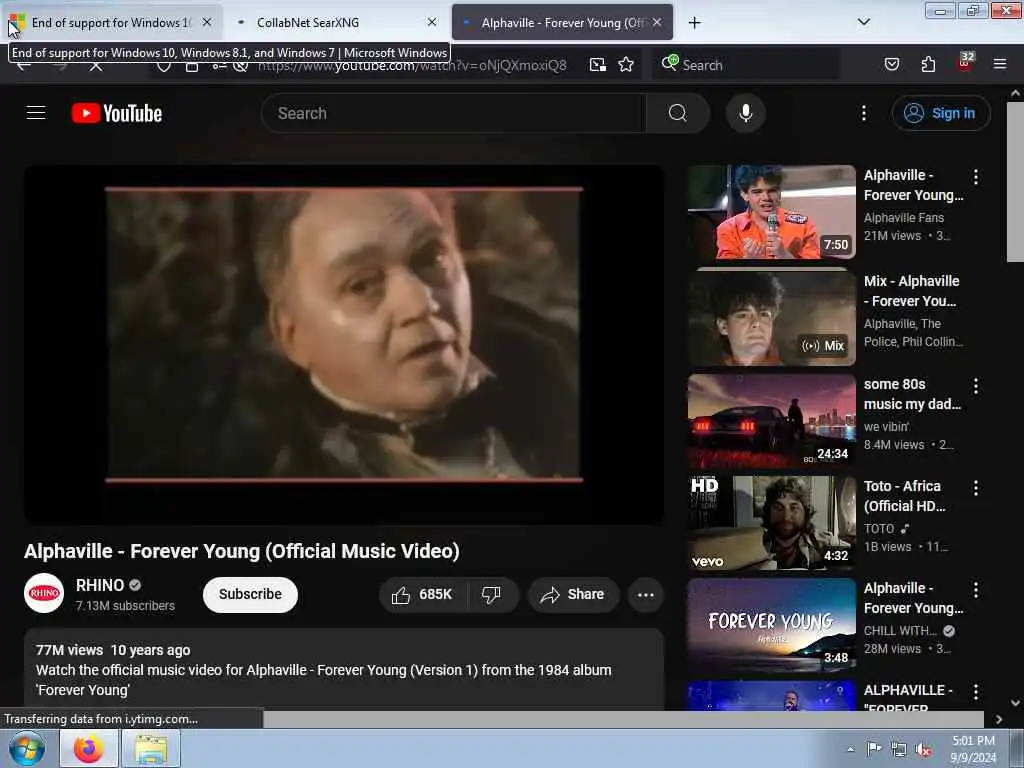Click the '77M views 10 years ago' text

point(113,650)
